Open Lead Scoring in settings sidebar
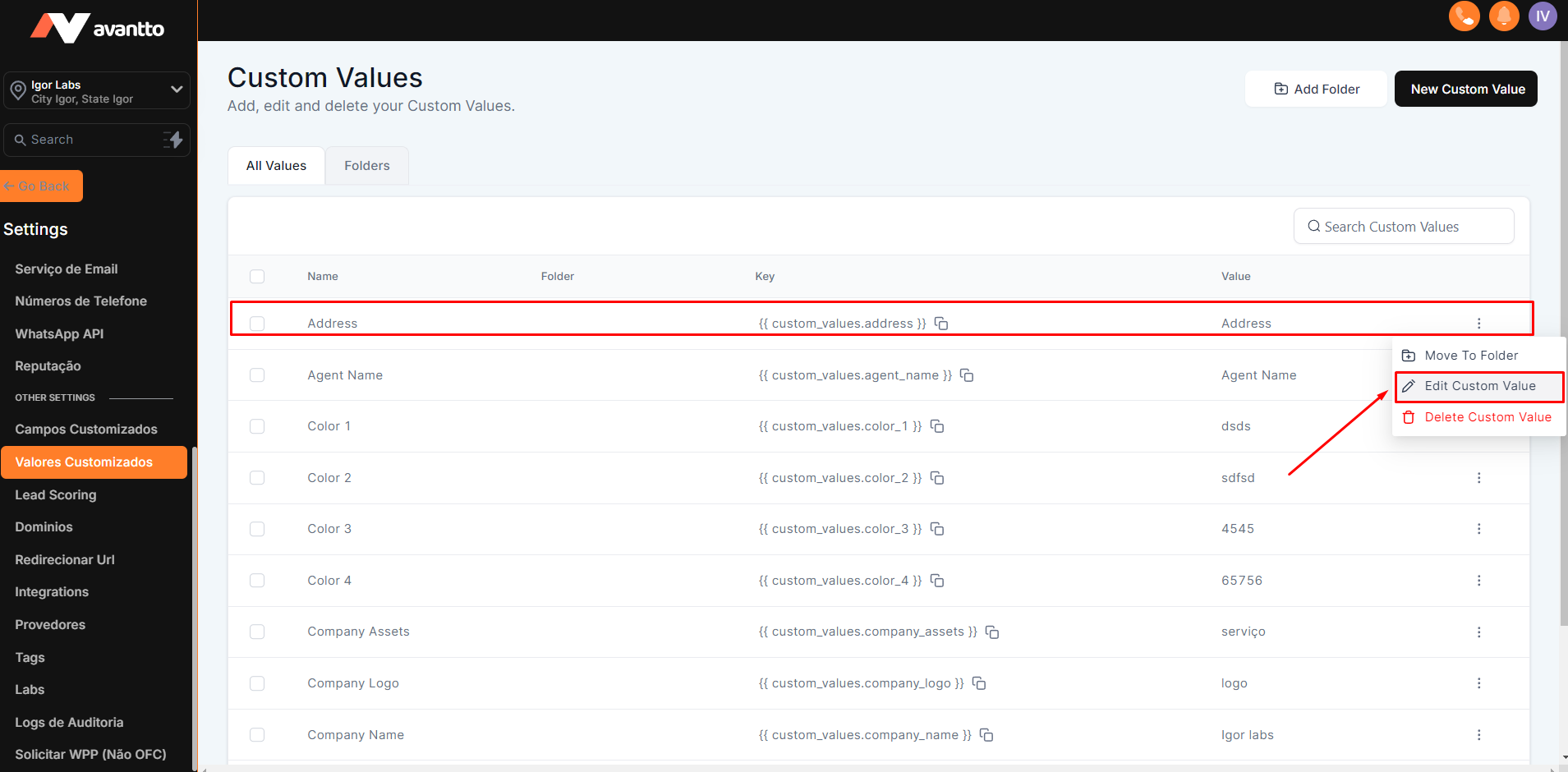Screen dimensions: 1568x772 pos(56,494)
